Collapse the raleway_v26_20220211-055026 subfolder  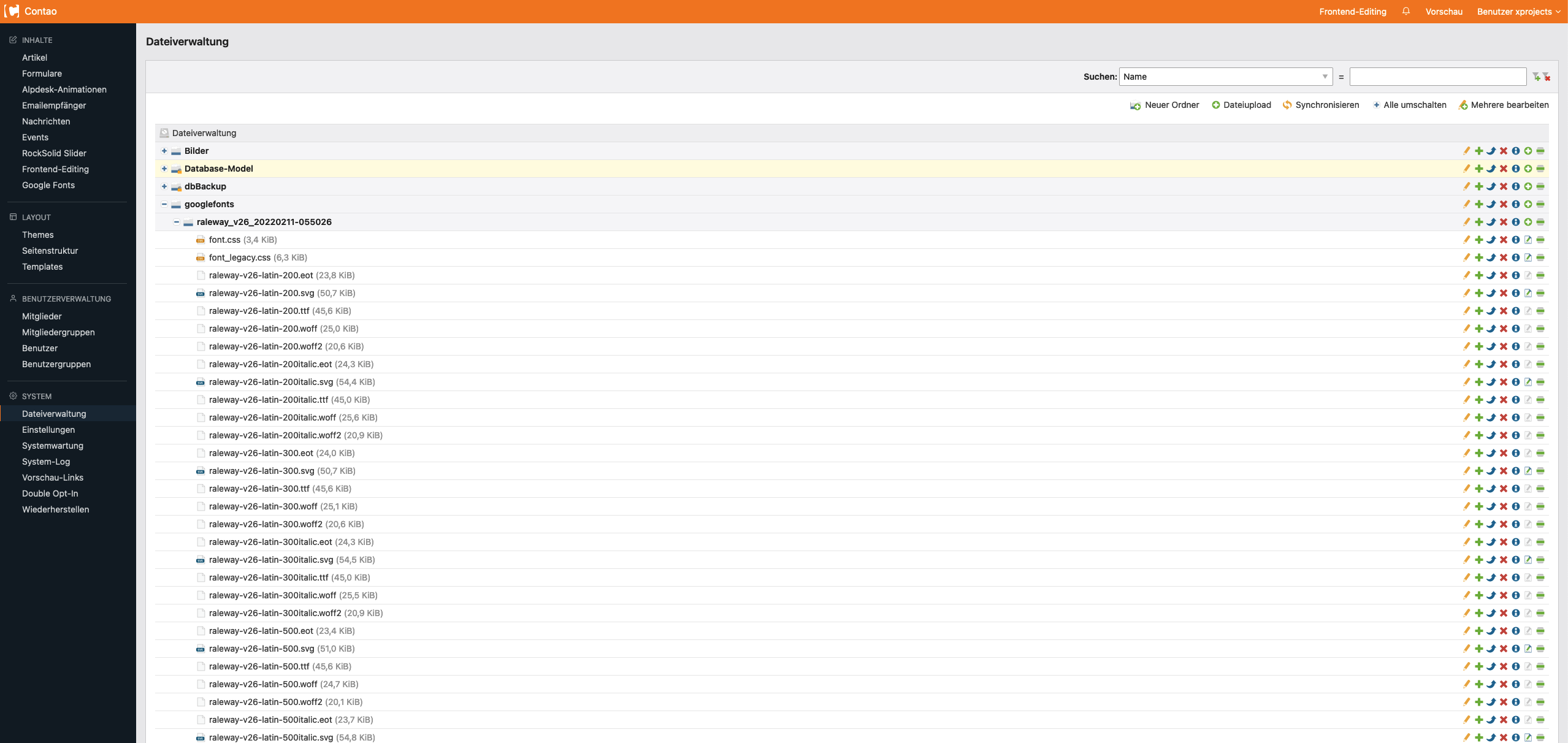click(x=177, y=222)
